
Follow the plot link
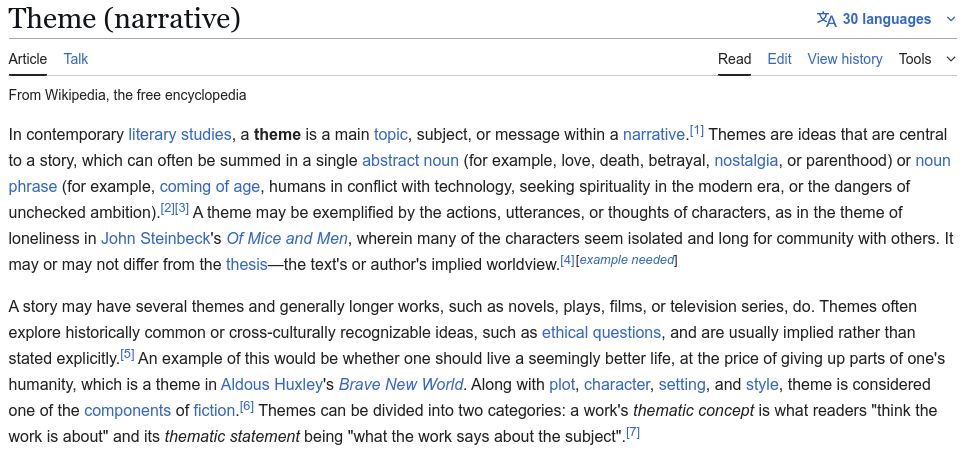[x=562, y=385]
